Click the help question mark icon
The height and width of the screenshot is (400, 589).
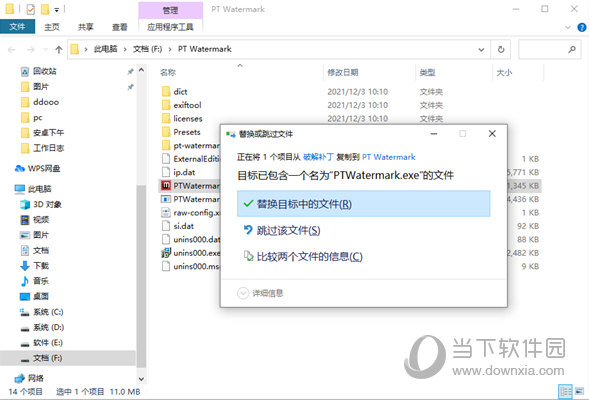coord(581,27)
